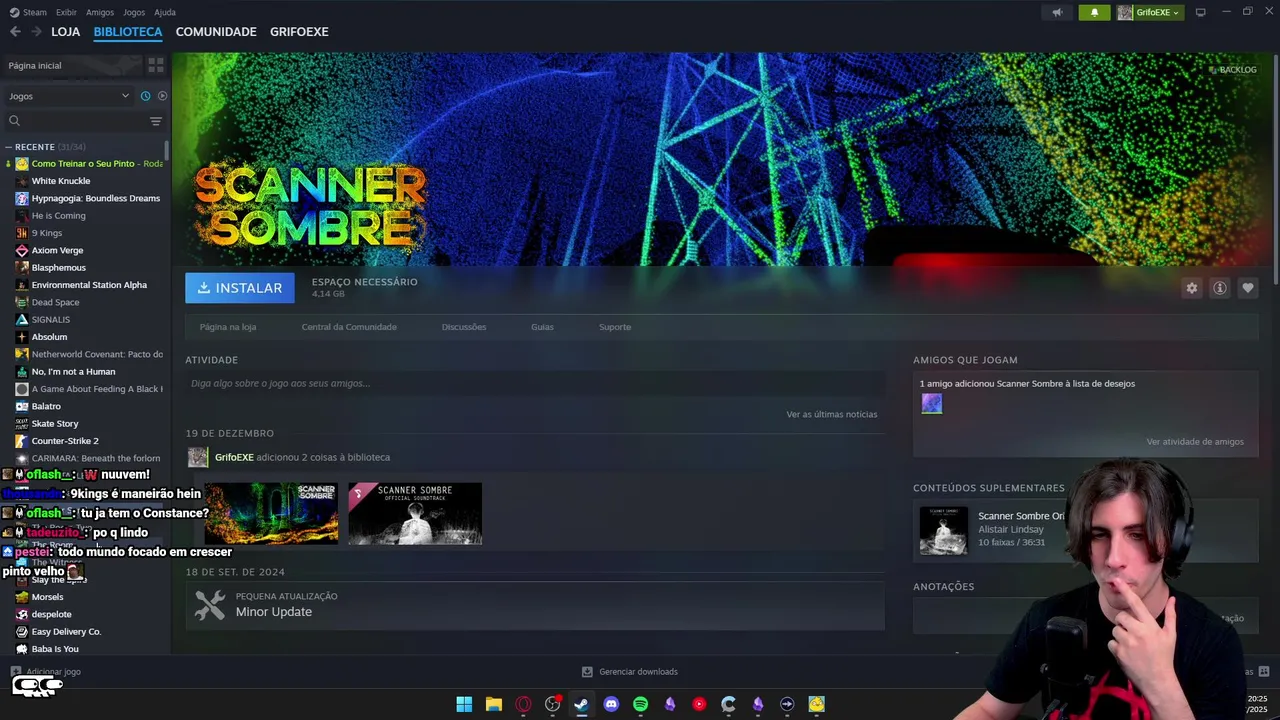The image size is (1280, 720).
Task: Type in the activity comment field
Action: coord(535,383)
